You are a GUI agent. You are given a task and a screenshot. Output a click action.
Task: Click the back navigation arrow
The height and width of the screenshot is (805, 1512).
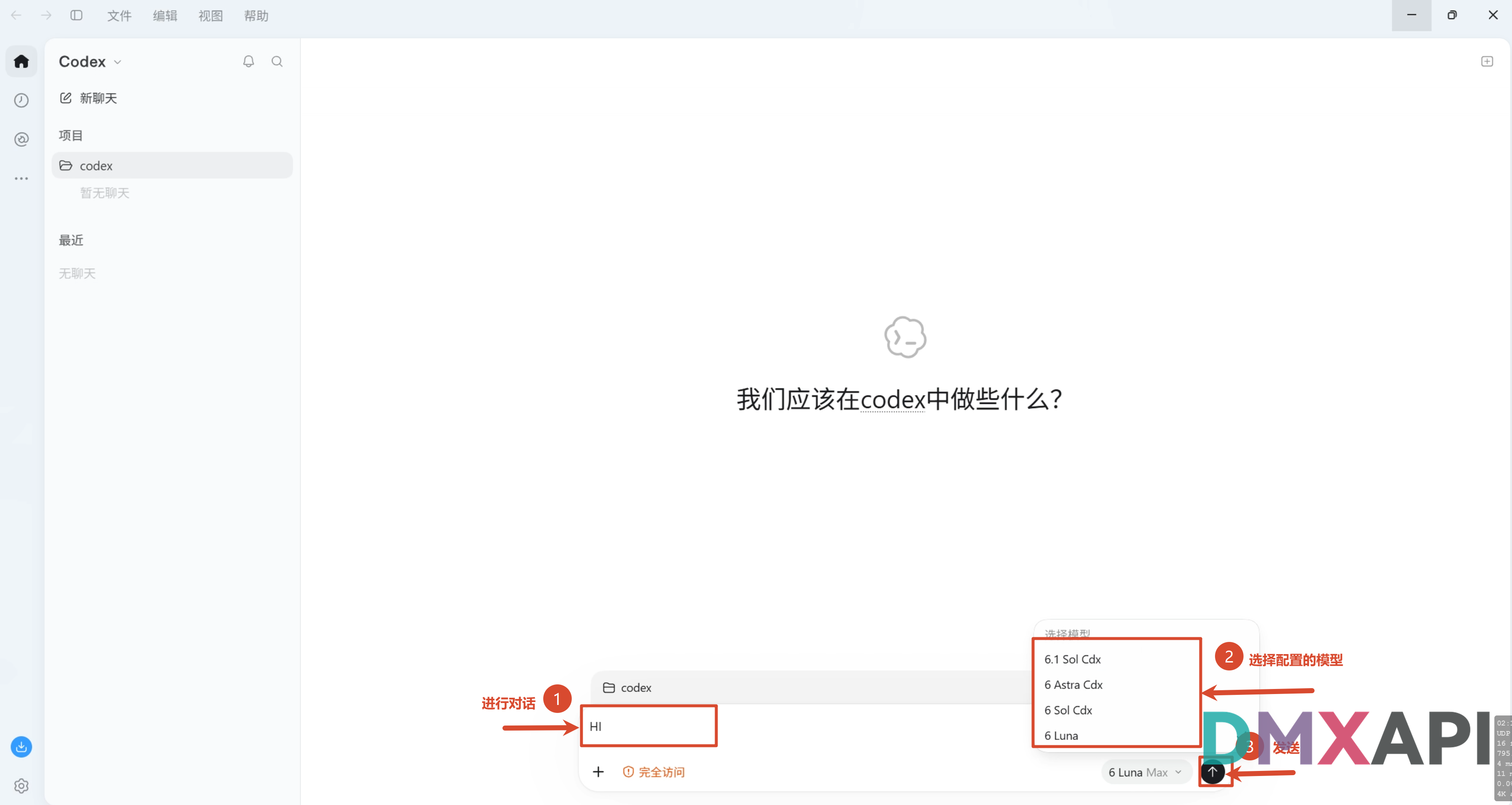[x=16, y=15]
